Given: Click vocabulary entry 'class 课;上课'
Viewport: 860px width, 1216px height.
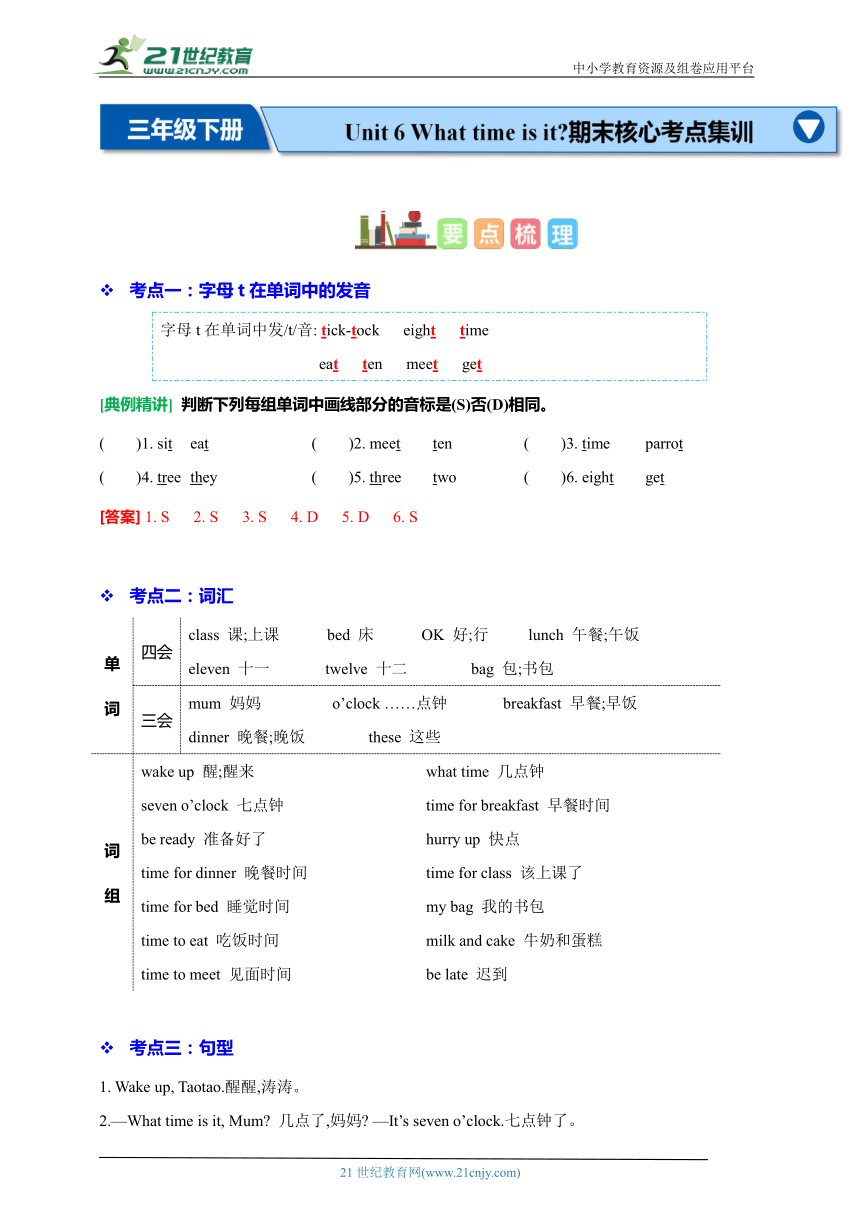Looking at the screenshot, I should [x=234, y=635].
